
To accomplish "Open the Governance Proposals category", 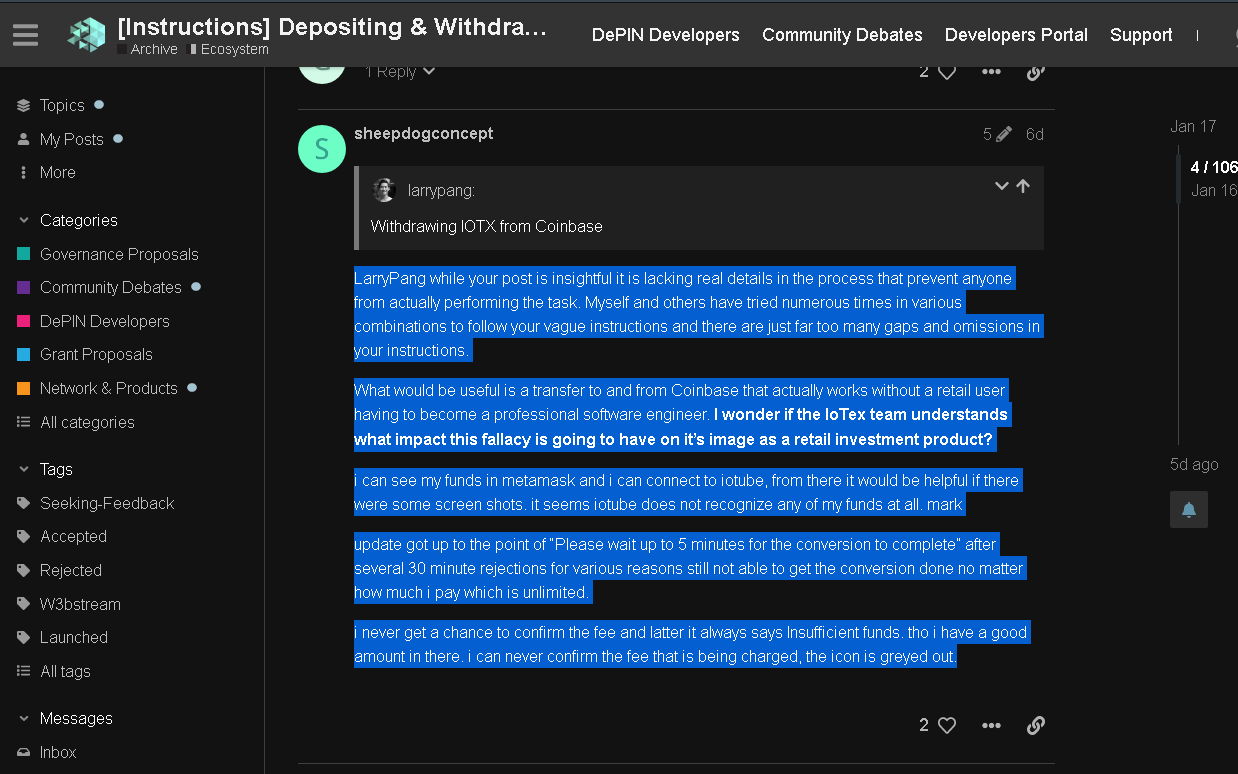I will (x=118, y=254).
